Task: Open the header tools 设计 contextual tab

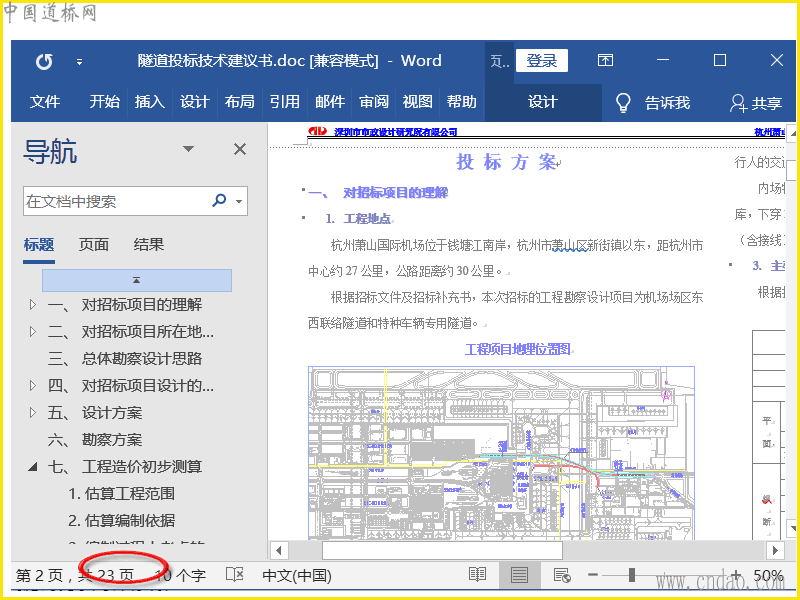Action: 542,102
